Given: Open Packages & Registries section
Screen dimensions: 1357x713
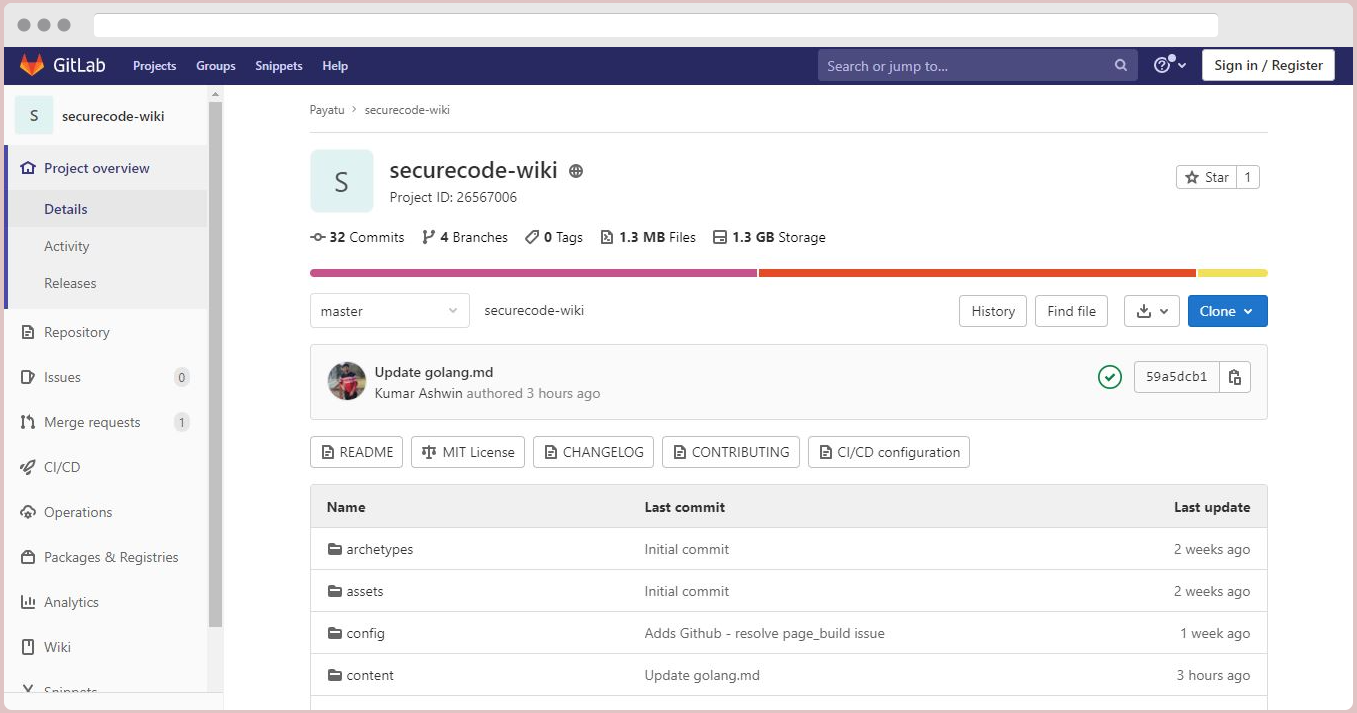Looking at the screenshot, I should click(x=111, y=557).
